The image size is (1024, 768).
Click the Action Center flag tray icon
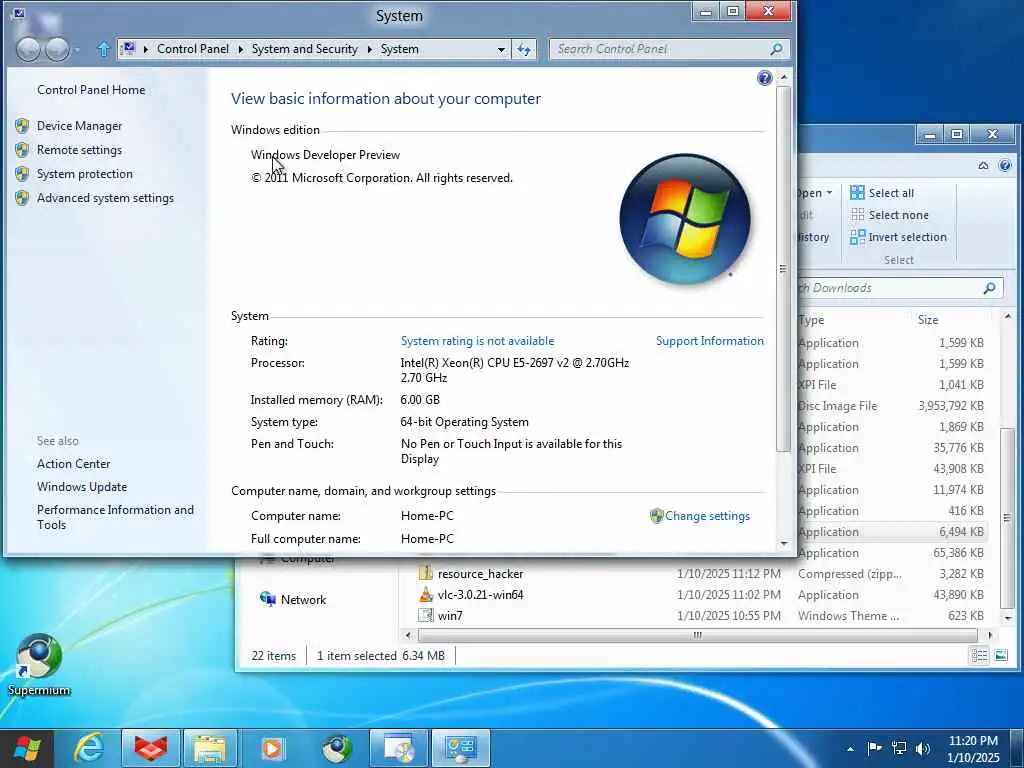tap(874, 748)
